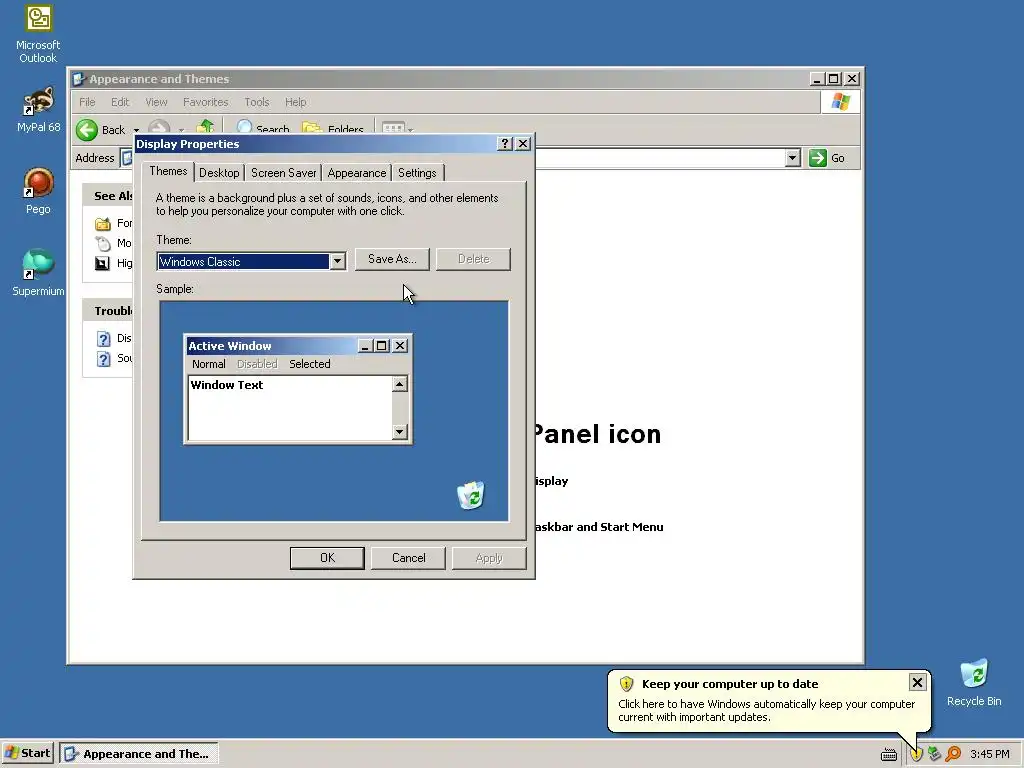Click the Display troubleshooter help icon
The height and width of the screenshot is (768, 1024).
[x=103, y=338]
